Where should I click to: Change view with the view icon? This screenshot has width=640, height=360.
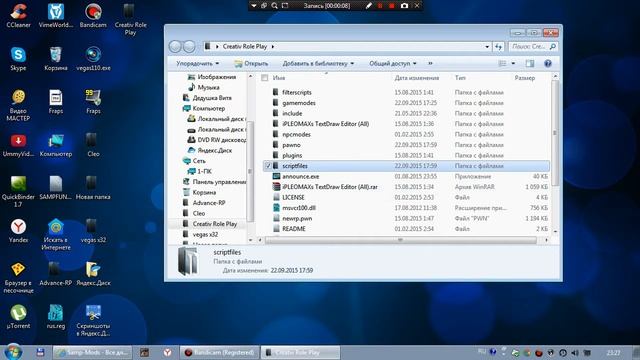502,63
